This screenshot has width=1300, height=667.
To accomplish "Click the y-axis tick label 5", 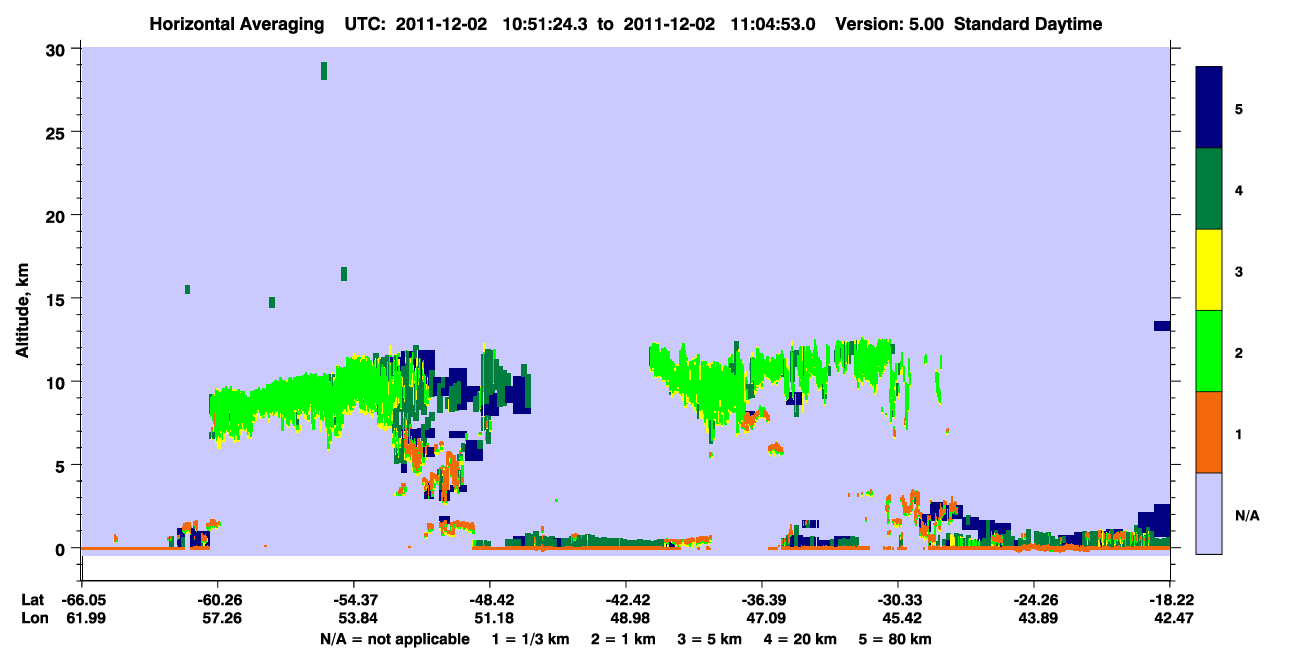I will (62, 465).
